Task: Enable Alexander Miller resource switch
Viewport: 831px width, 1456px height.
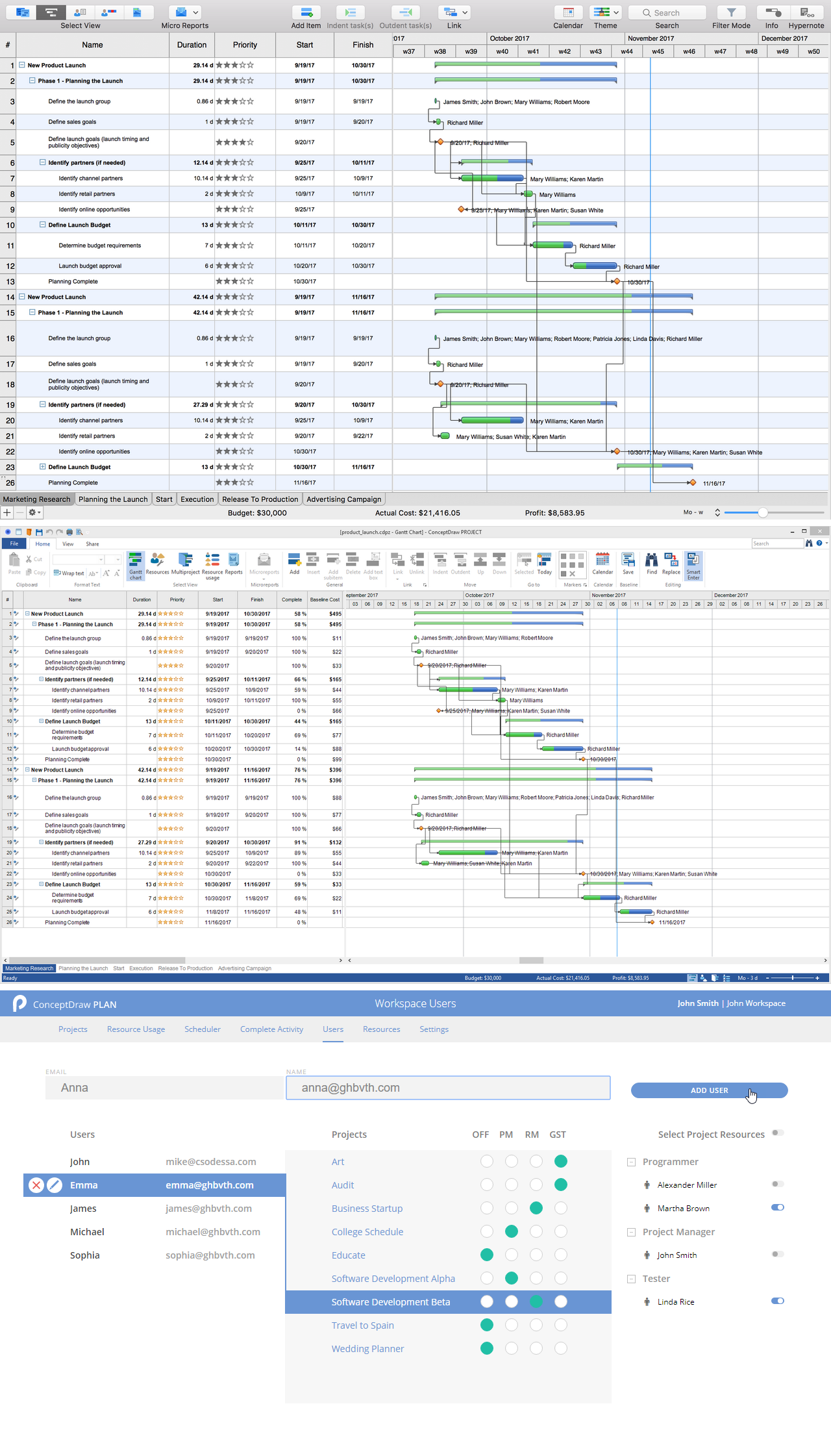Action: tap(778, 1184)
